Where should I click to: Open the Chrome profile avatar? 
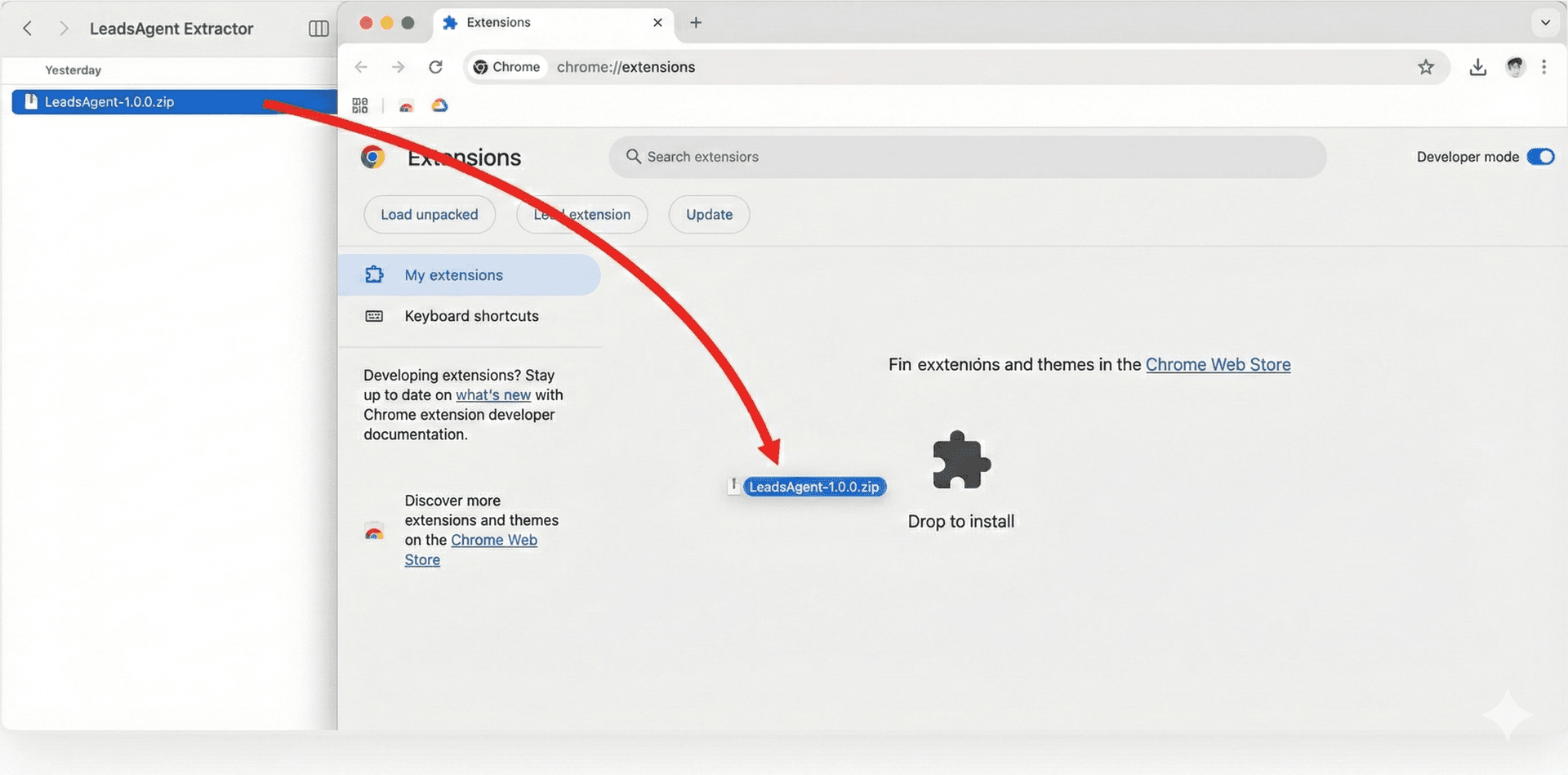(1516, 67)
